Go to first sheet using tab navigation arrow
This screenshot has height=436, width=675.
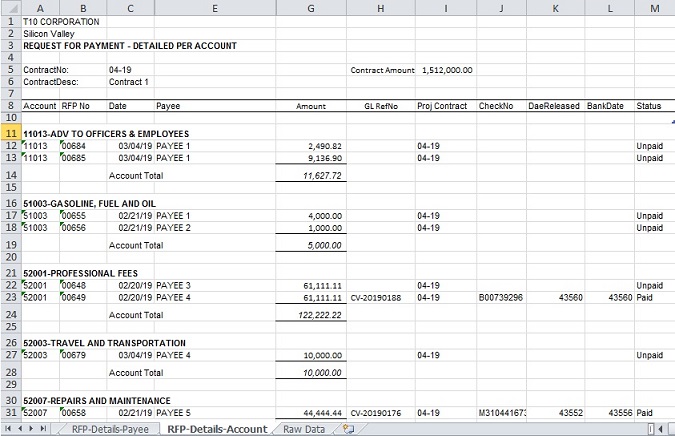(x=9, y=429)
